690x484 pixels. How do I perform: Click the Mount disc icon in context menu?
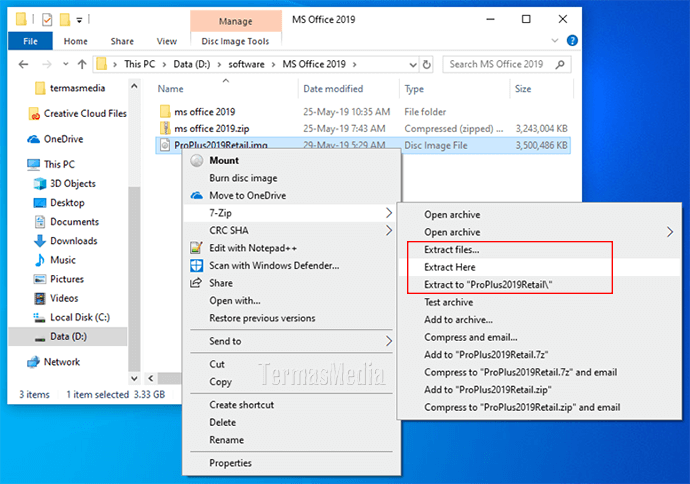(197, 160)
